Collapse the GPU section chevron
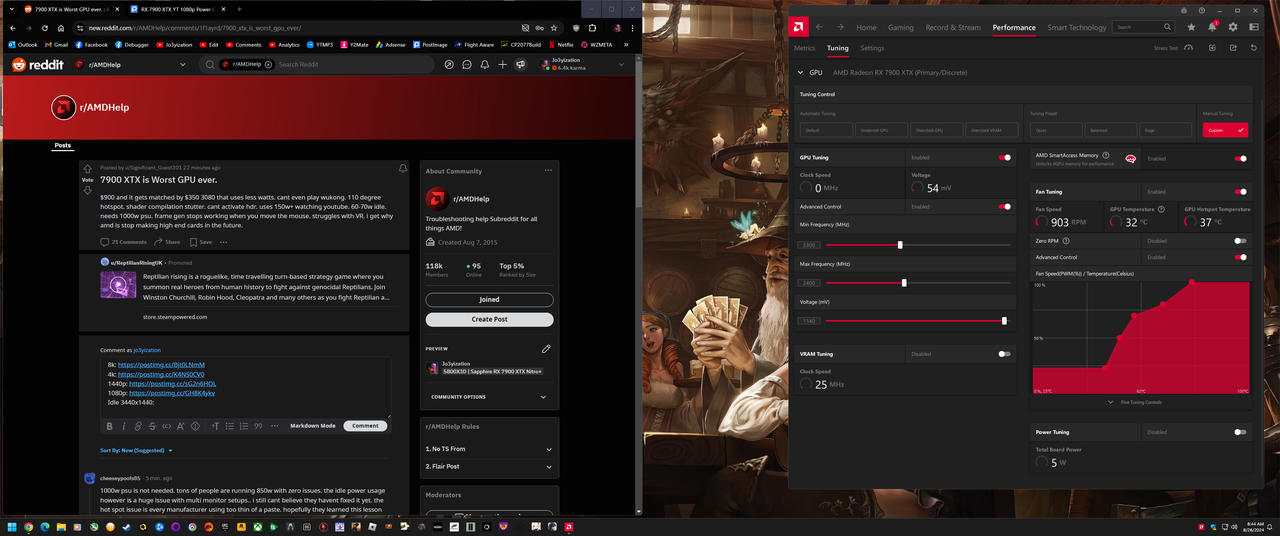 (x=800, y=73)
